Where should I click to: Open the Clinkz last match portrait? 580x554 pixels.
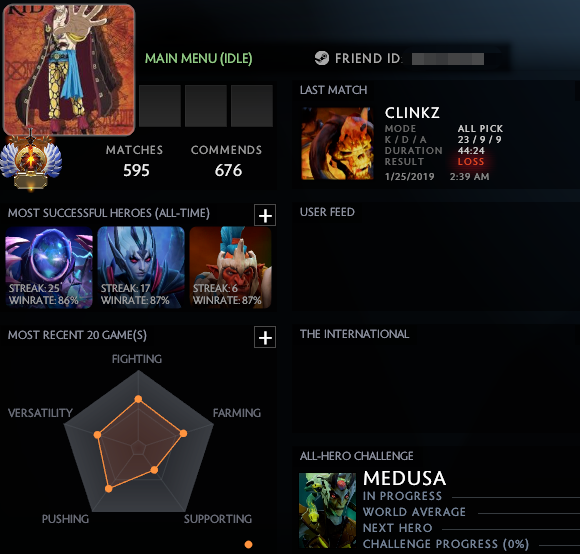pos(337,143)
